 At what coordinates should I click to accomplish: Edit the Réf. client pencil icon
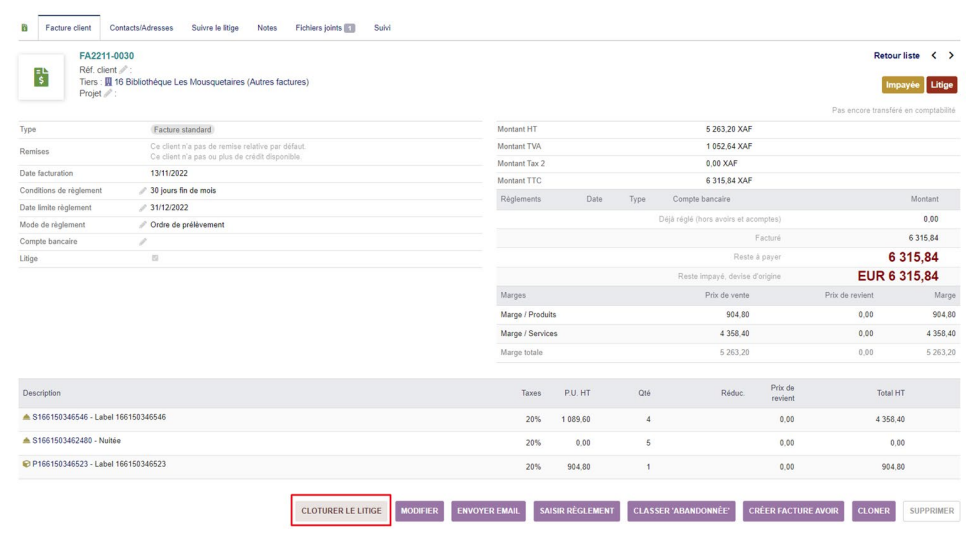(x=123, y=70)
